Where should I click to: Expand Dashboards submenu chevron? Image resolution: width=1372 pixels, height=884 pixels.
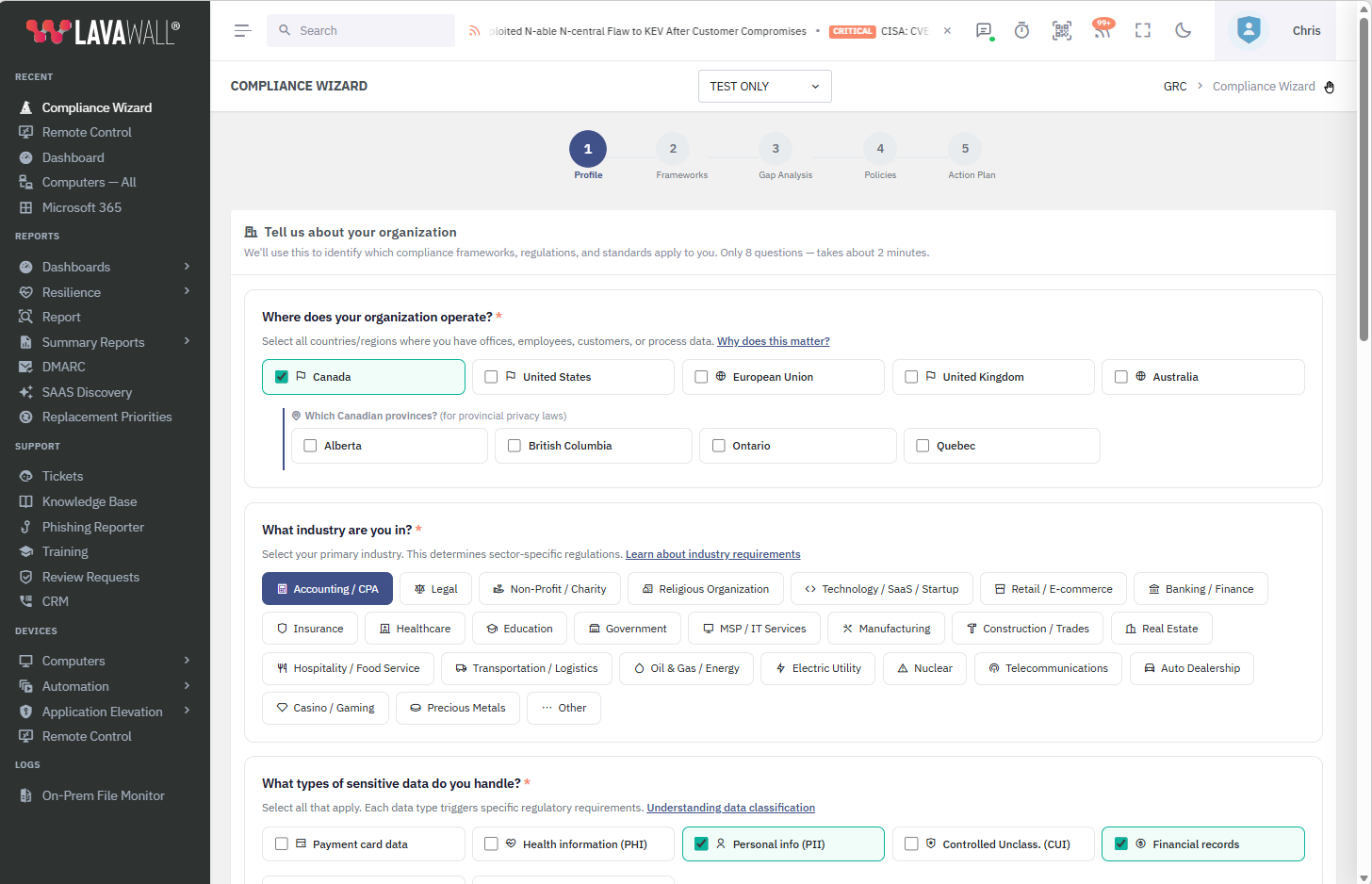click(x=187, y=266)
